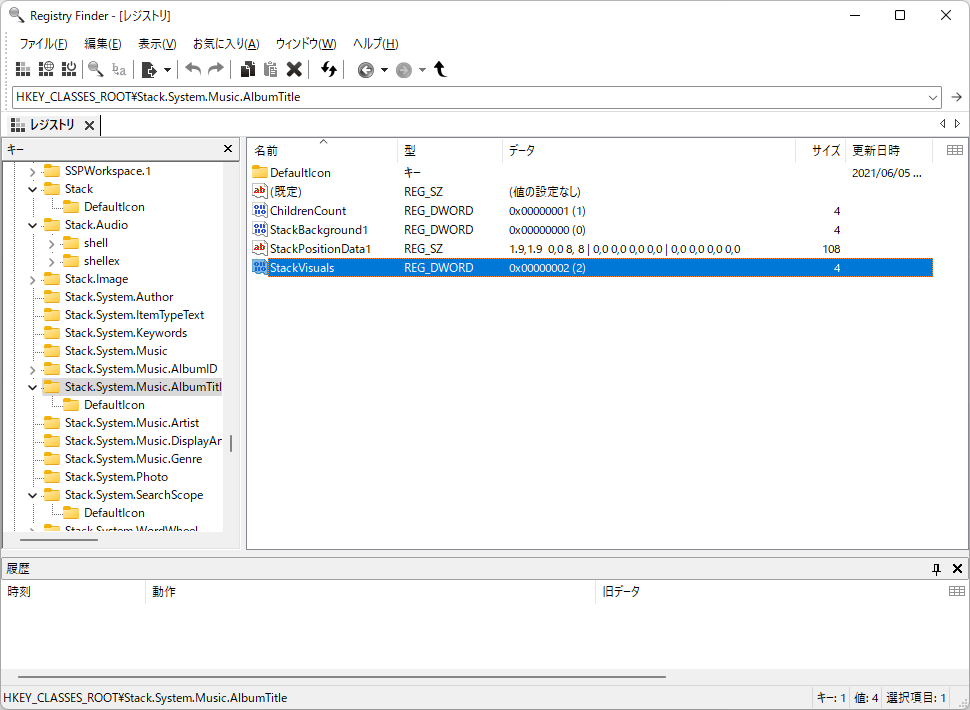Collapse the Stack.System.SearchScope key
This screenshot has width=970, height=710.
click(32, 494)
